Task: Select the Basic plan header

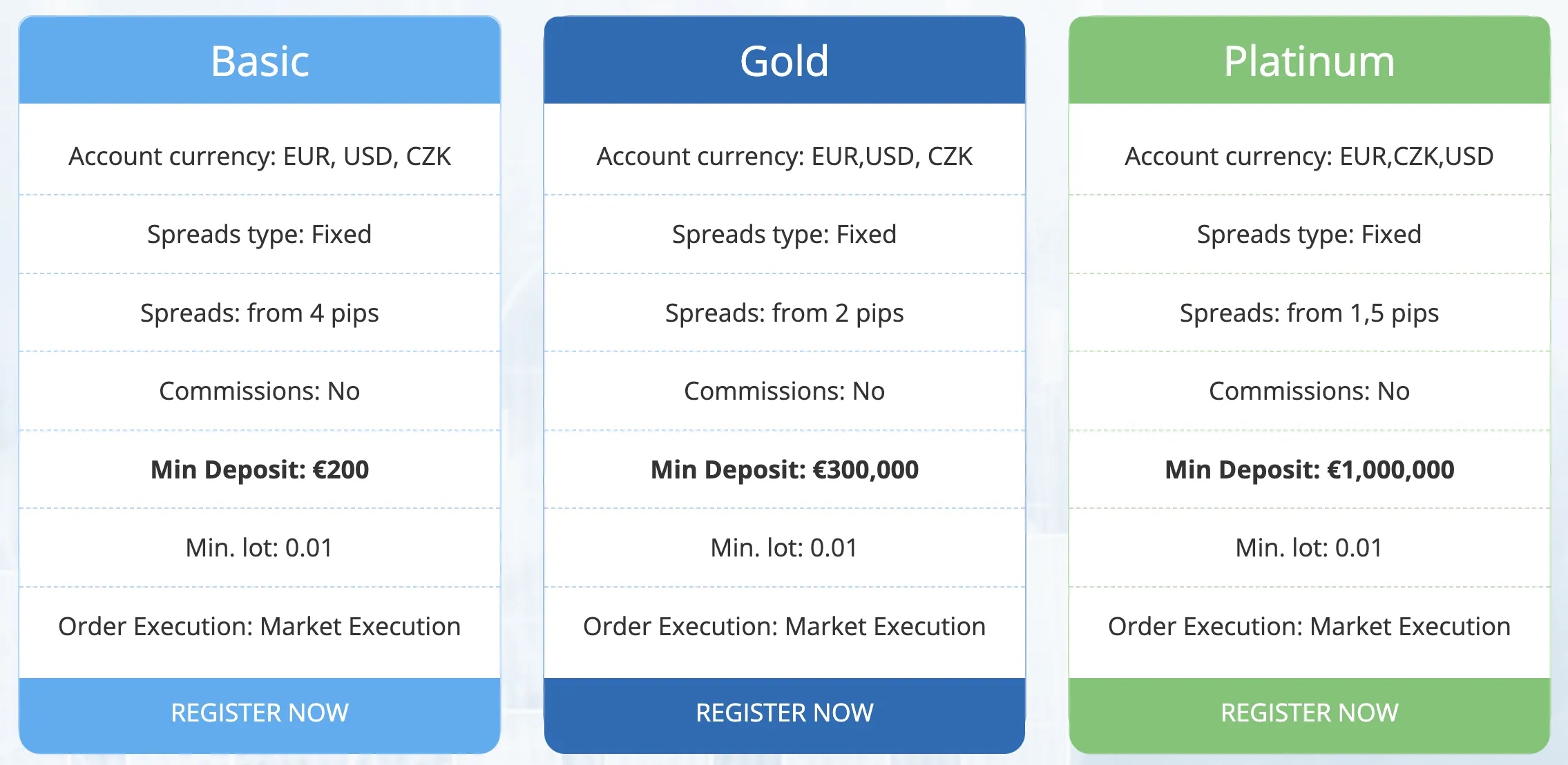Action: coord(260,61)
